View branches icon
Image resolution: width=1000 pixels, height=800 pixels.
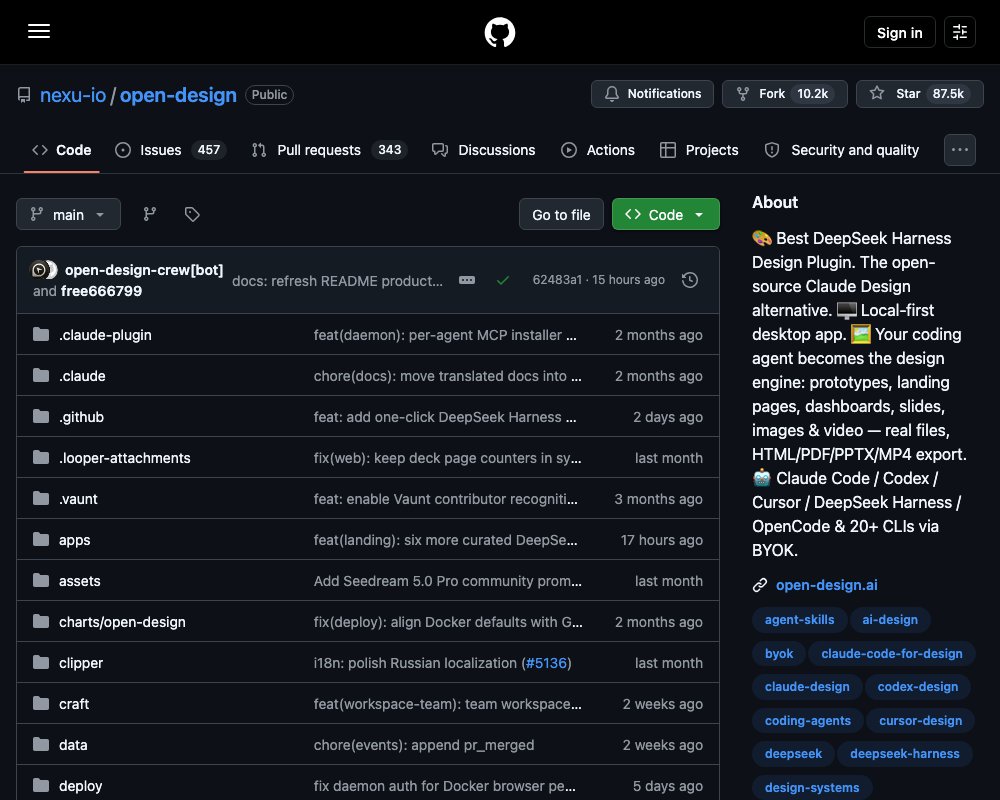coord(150,214)
